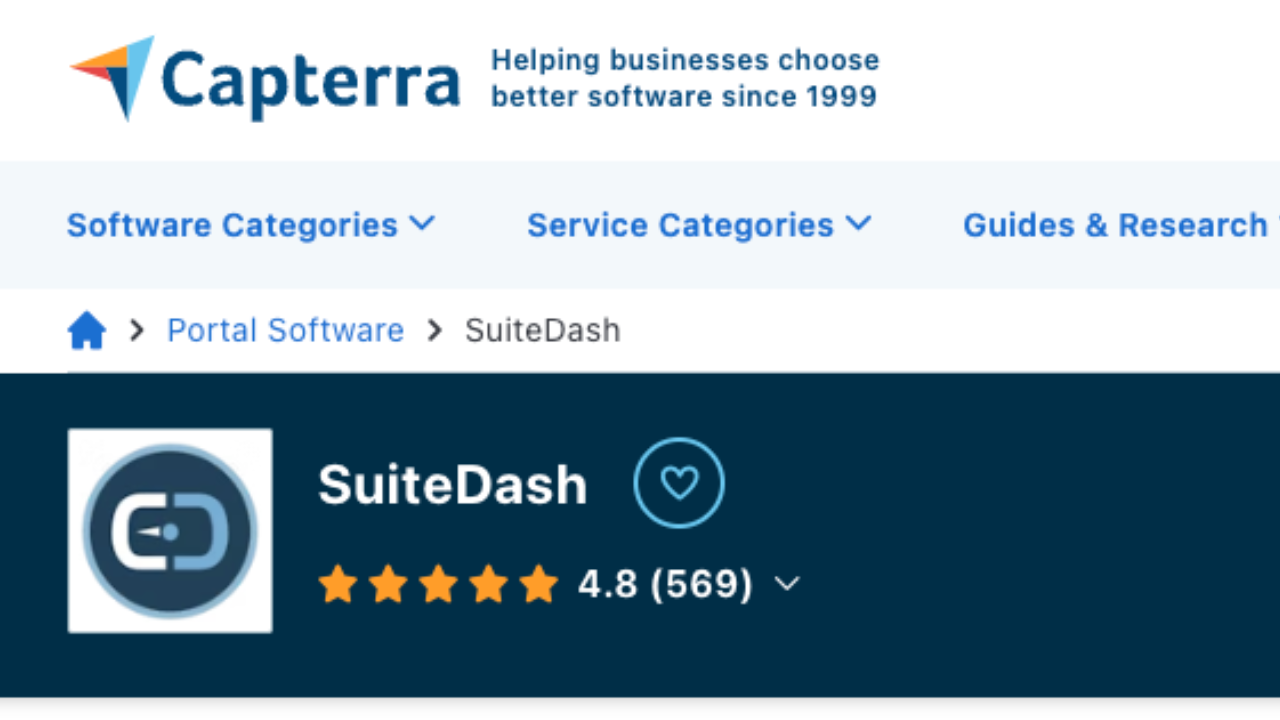Open the Software Categories menu
Image resolution: width=1280 pixels, height=720 pixels.
coord(232,225)
